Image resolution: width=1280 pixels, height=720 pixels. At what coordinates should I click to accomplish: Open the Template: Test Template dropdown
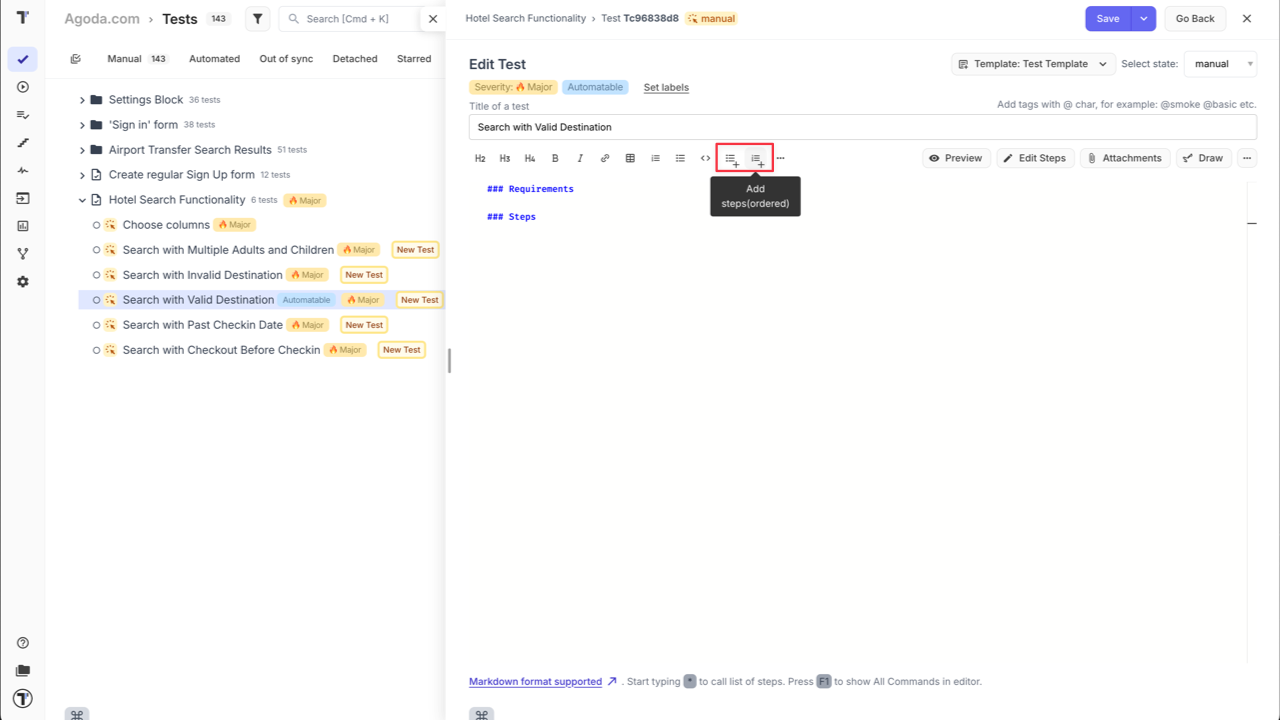1032,63
